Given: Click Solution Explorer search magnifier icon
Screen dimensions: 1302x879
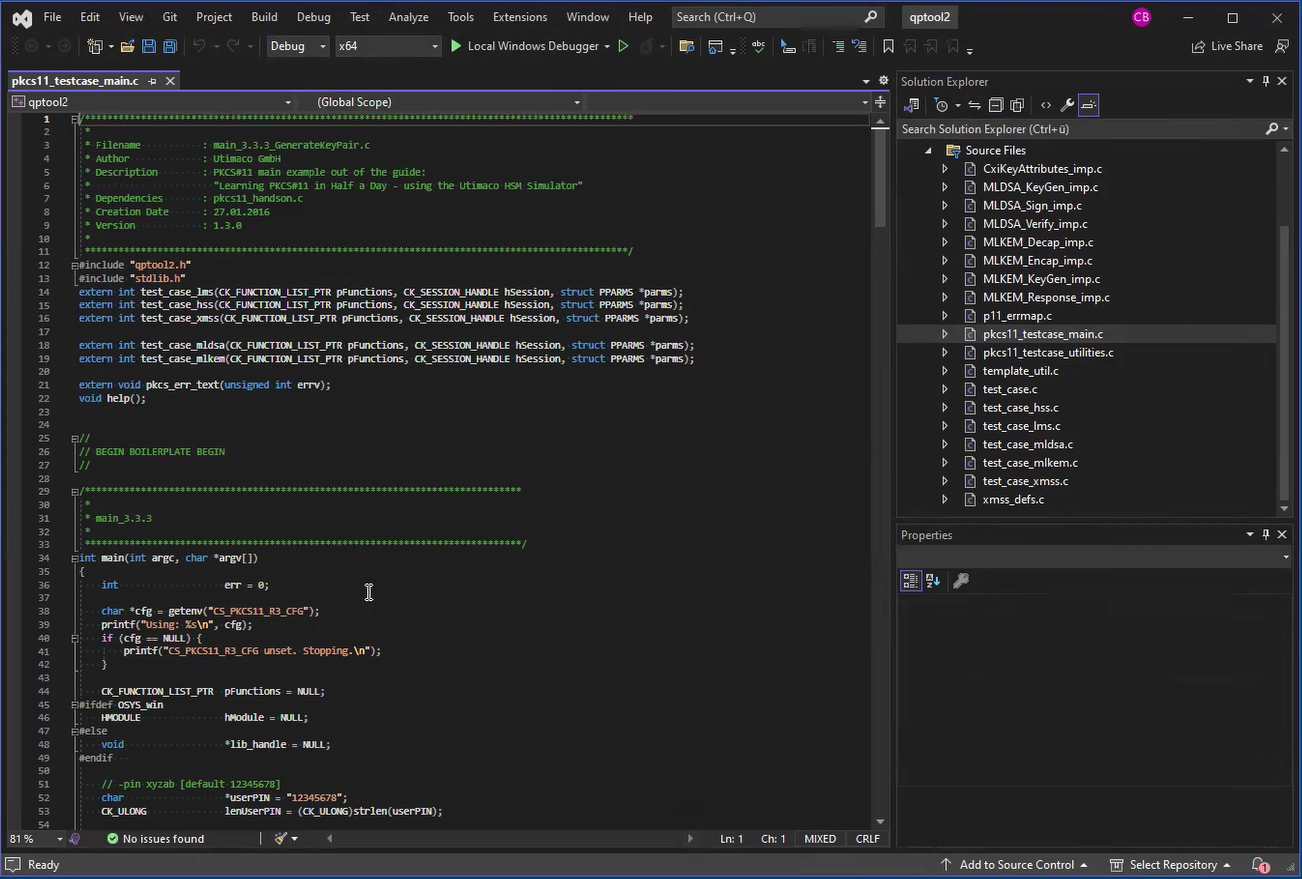Looking at the screenshot, I should pyautogui.click(x=1272, y=129).
